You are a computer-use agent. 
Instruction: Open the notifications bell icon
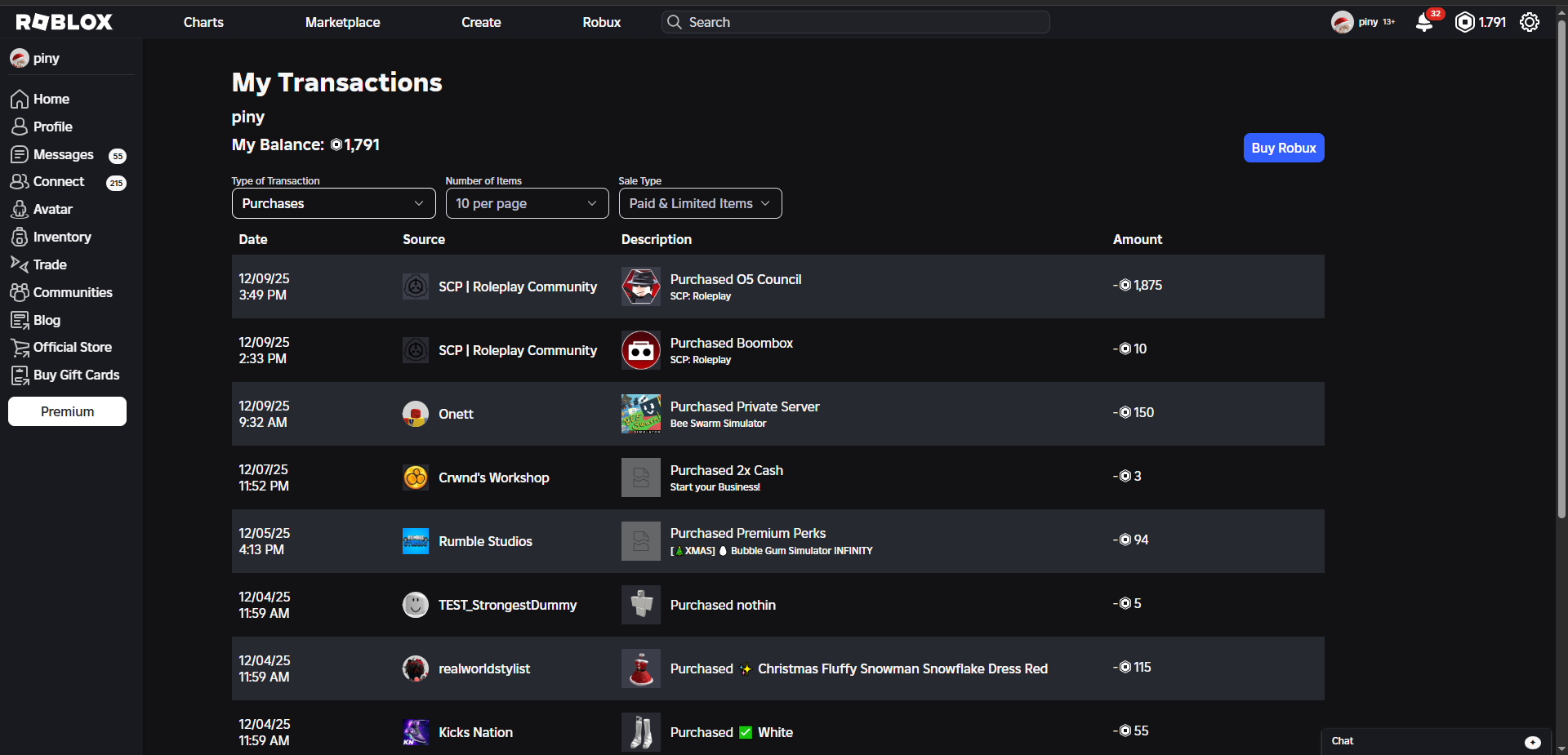(x=1424, y=22)
